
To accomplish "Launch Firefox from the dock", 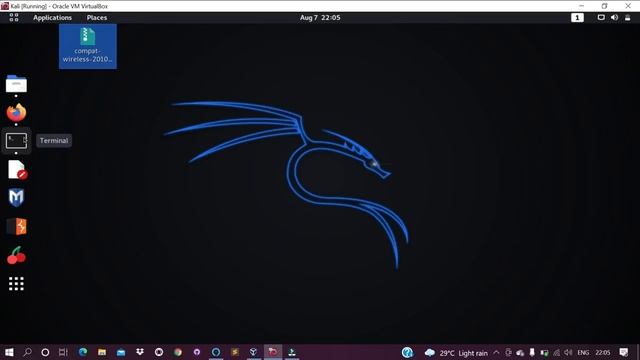I will (16, 113).
